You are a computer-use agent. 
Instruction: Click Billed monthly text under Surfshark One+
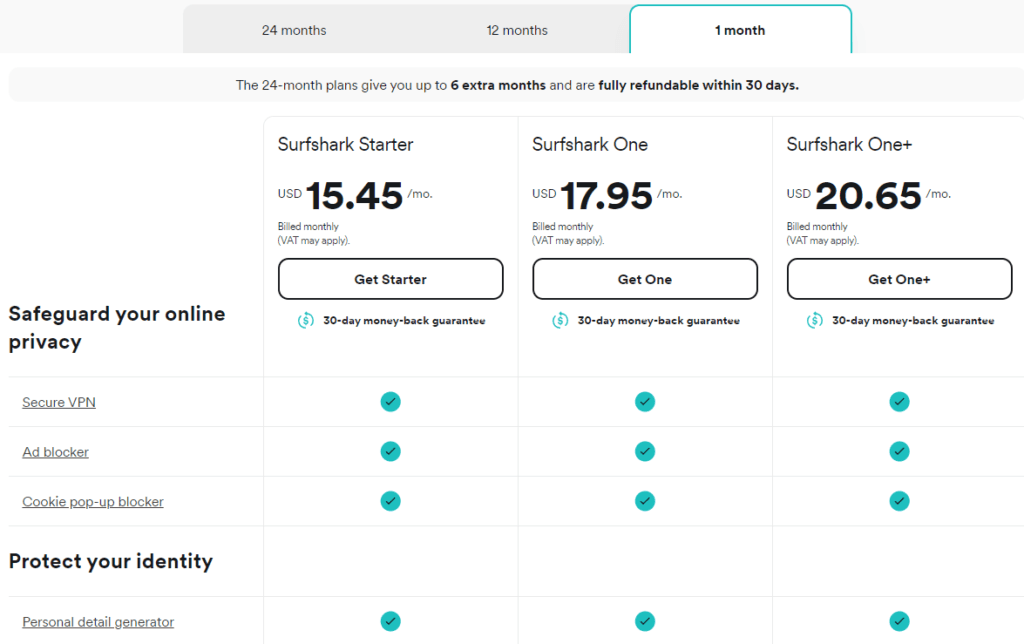click(x=817, y=227)
